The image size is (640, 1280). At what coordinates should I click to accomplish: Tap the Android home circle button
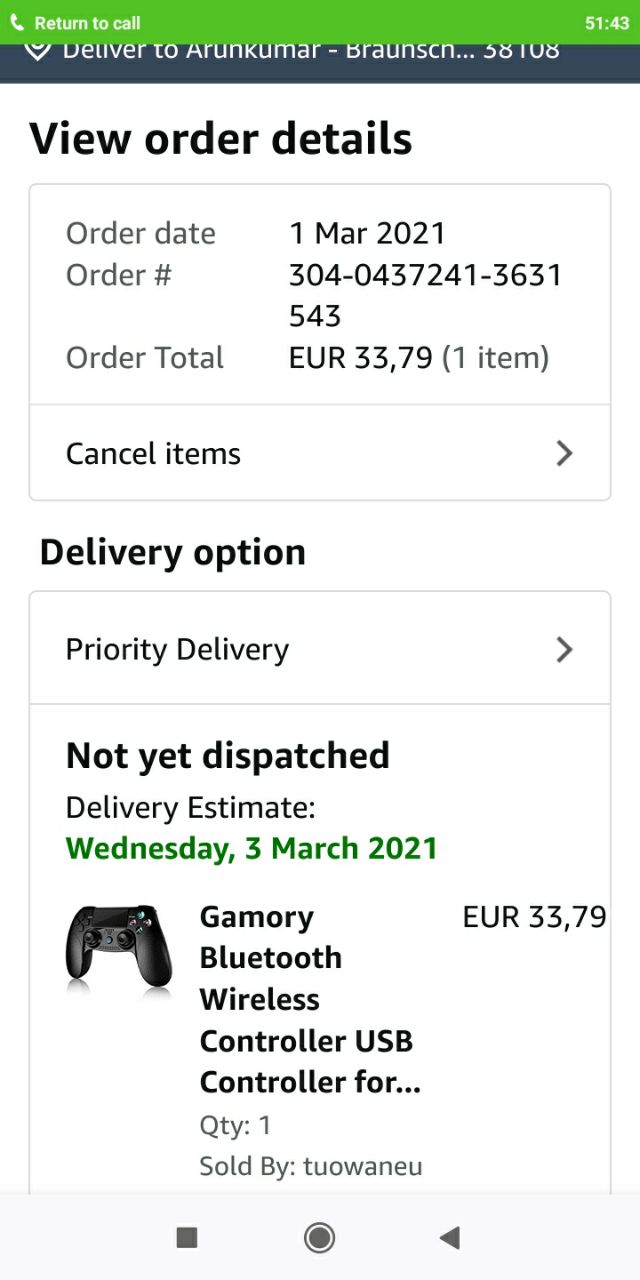[319, 1238]
